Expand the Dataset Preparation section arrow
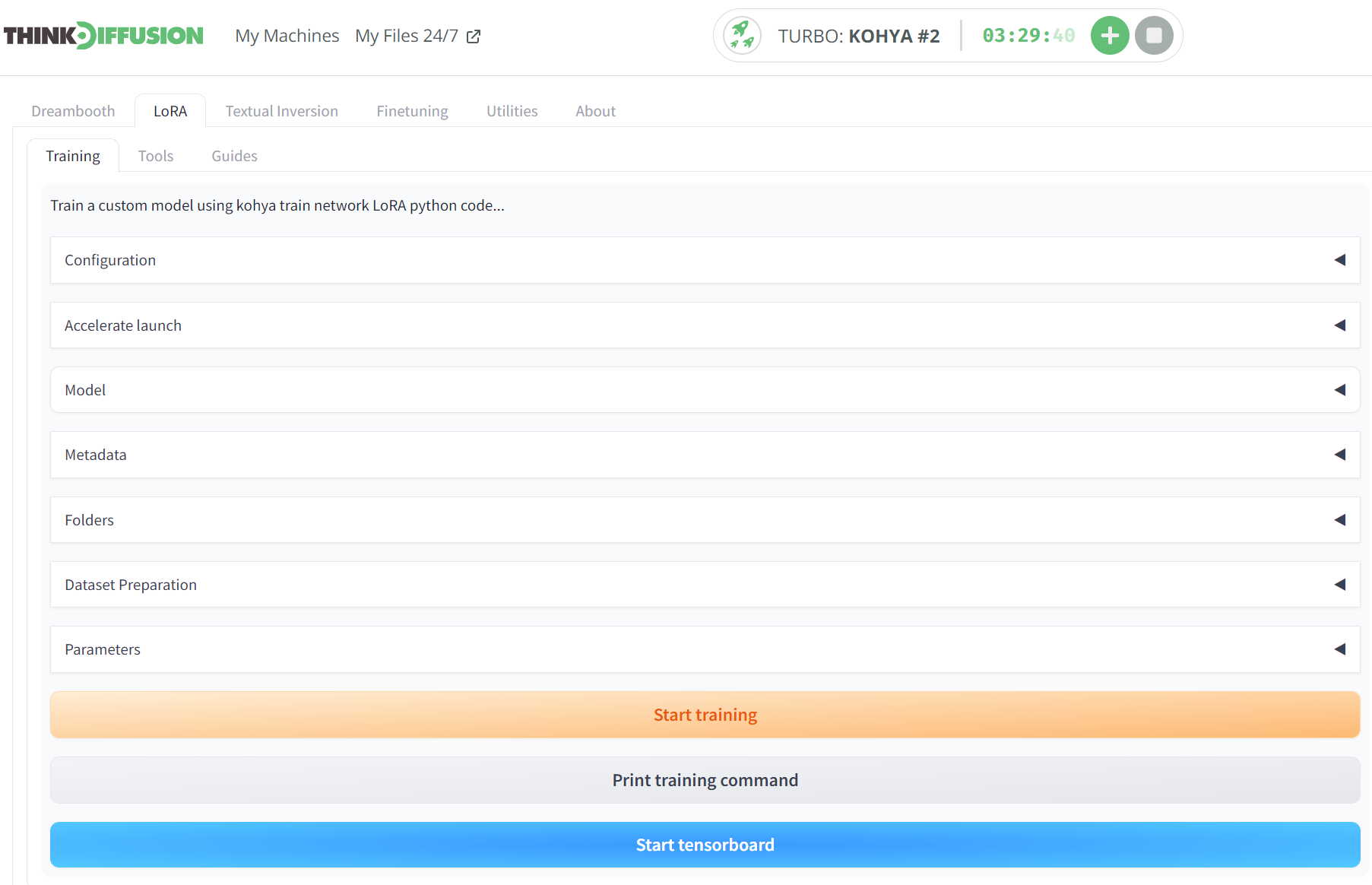The image size is (1372, 885). click(1339, 585)
